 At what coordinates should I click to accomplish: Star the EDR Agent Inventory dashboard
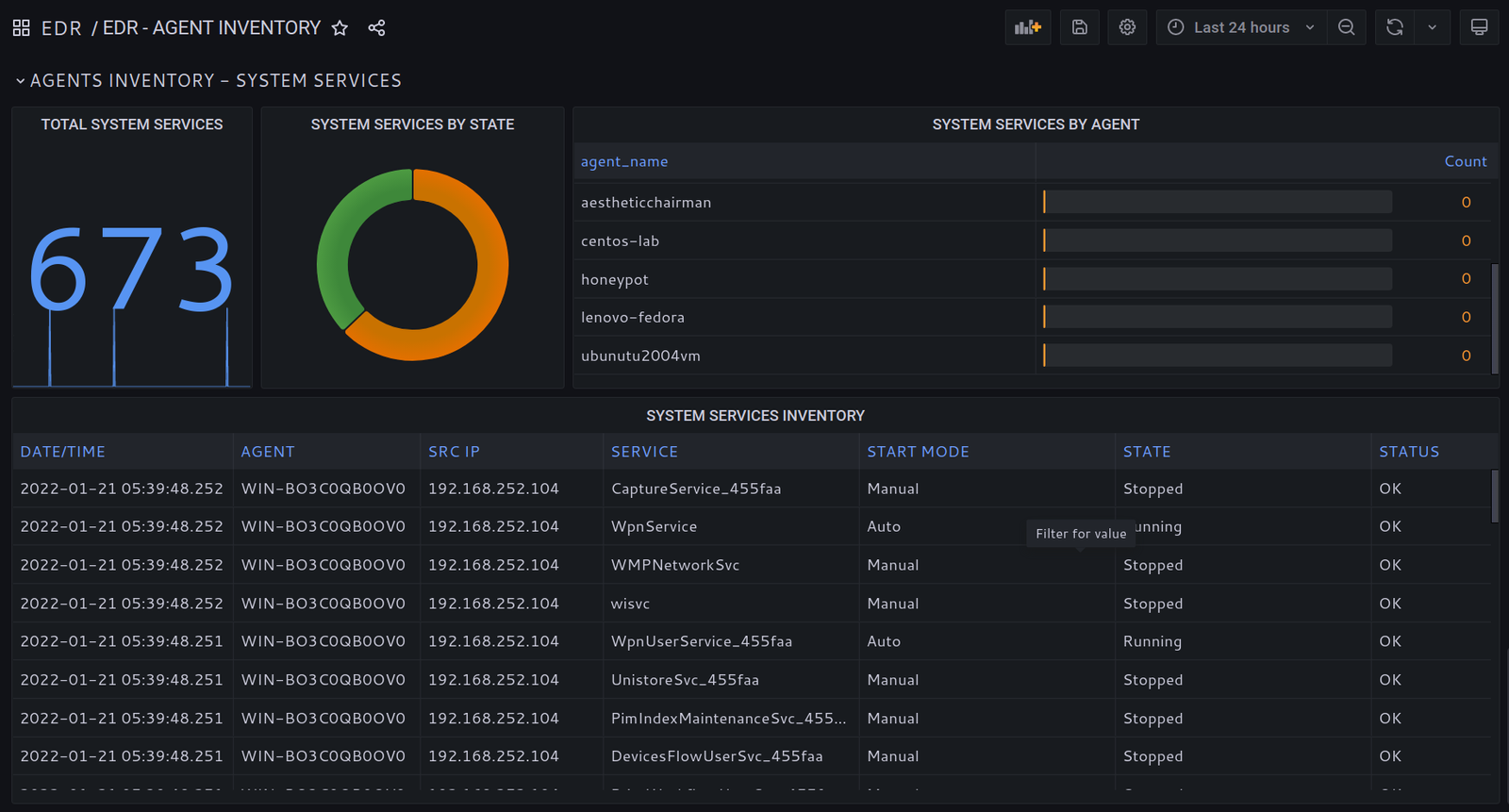coord(340,28)
